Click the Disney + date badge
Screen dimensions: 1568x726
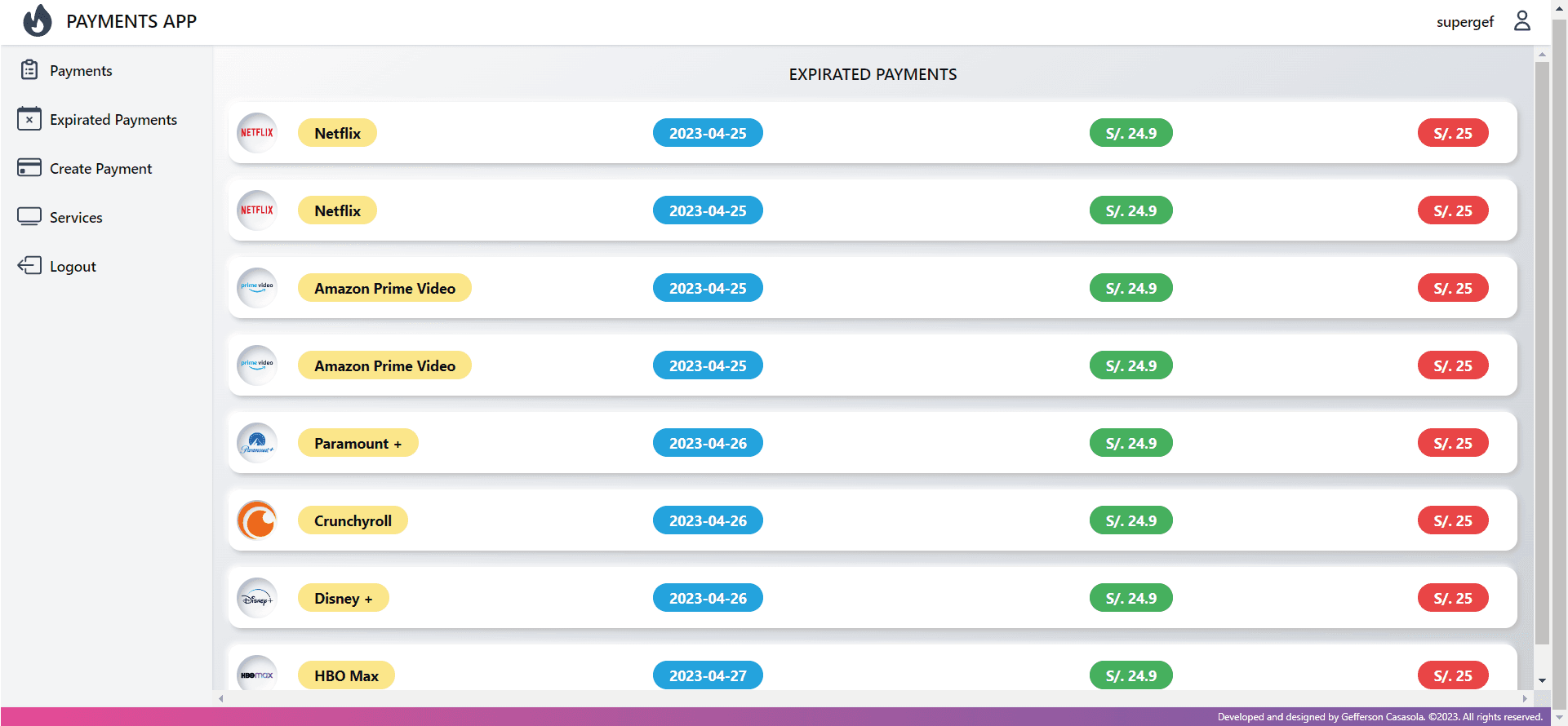pyautogui.click(x=708, y=598)
